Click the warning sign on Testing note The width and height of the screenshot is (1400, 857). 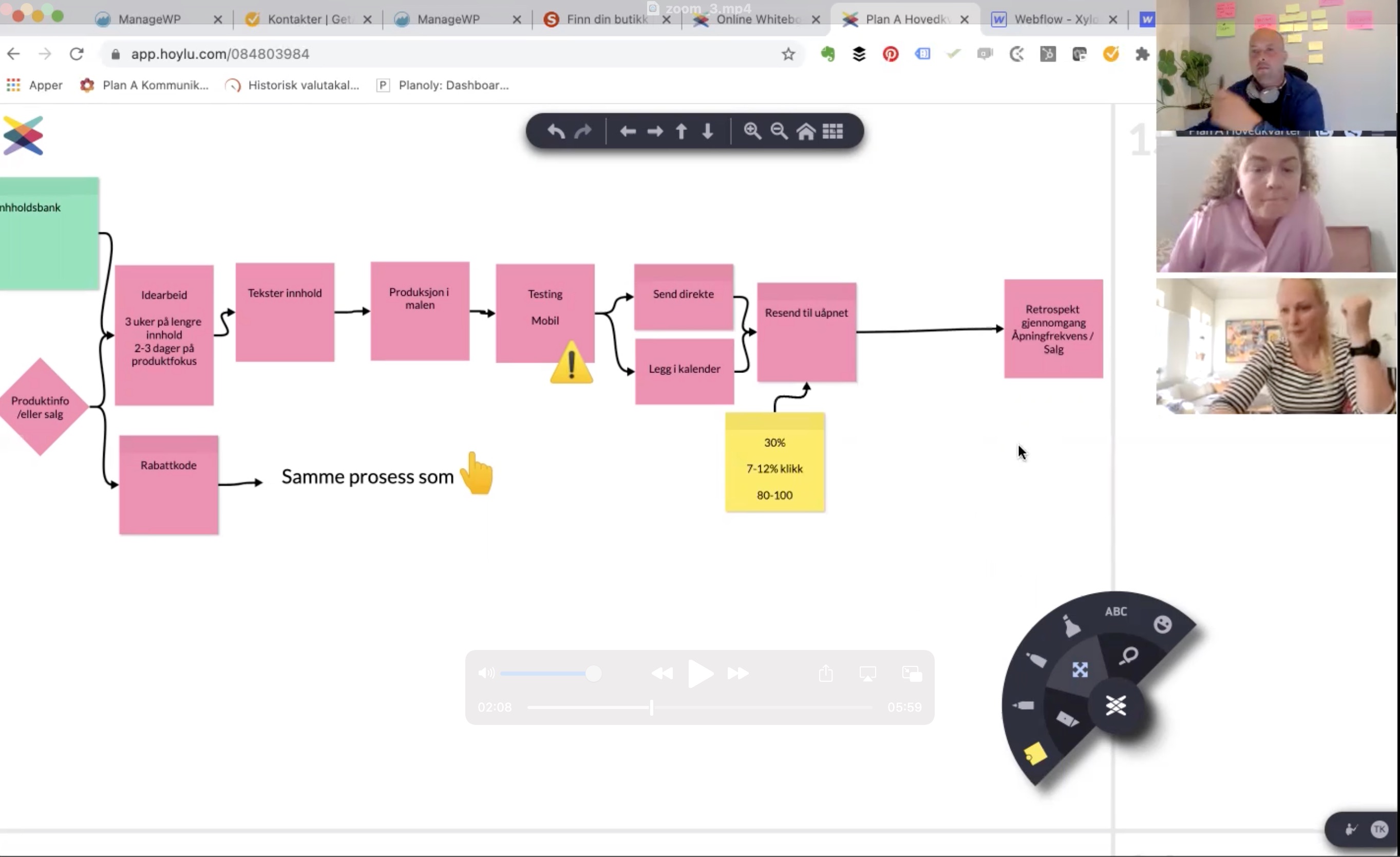(x=572, y=363)
